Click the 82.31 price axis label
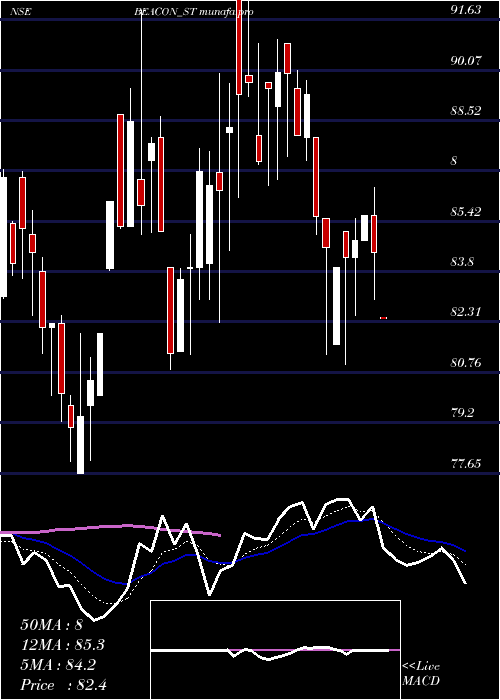This screenshot has width=500, height=700. (x=466, y=312)
